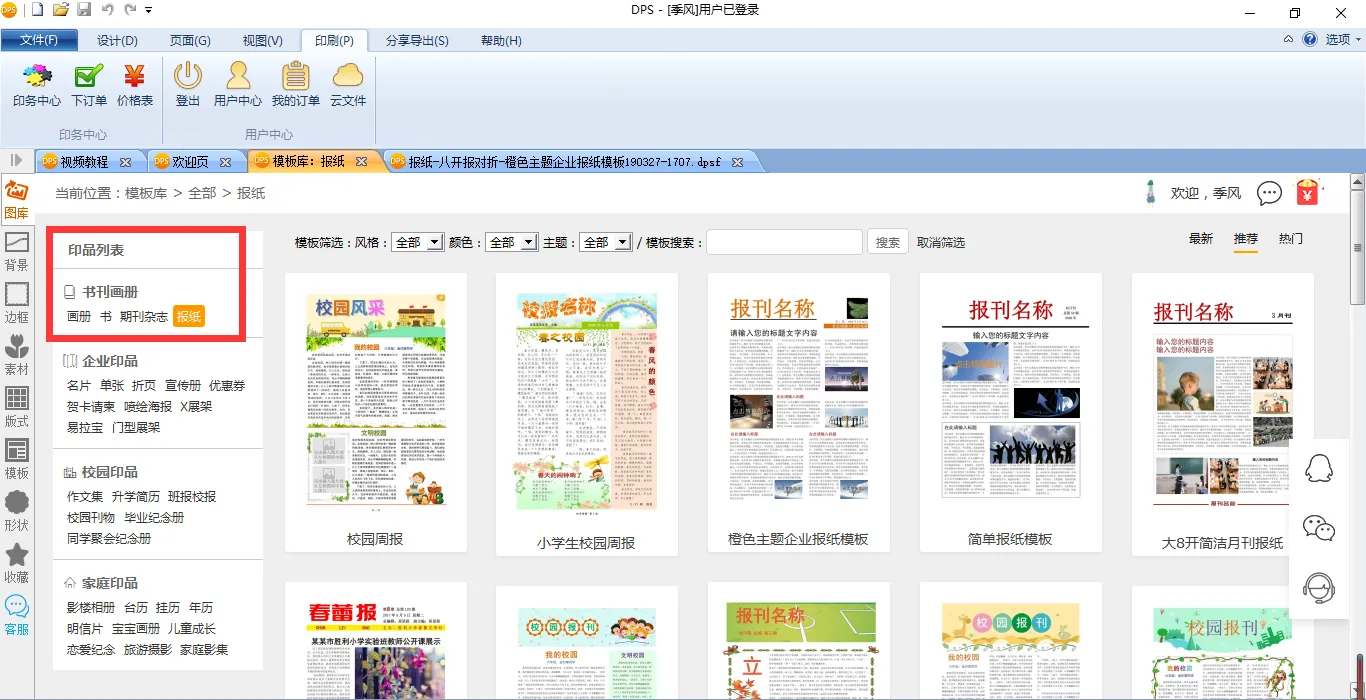Click the WeChat contact icon
Image resolution: width=1366 pixels, height=700 pixels.
point(1319,528)
